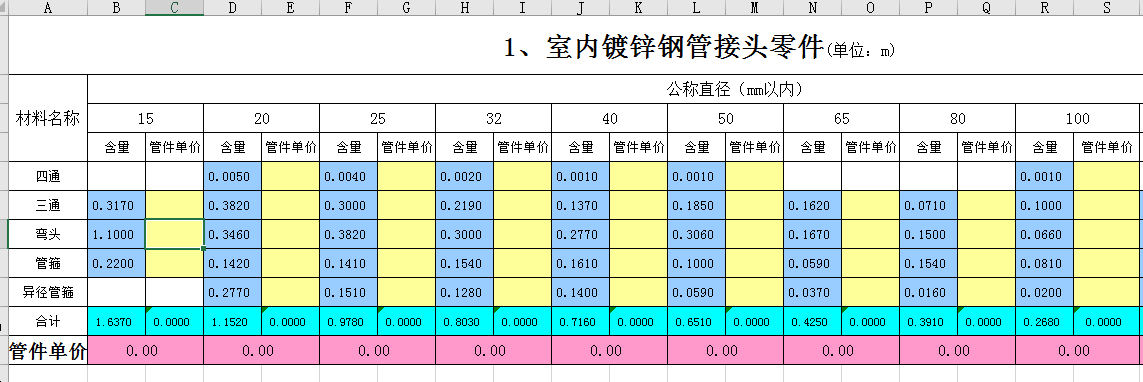The width and height of the screenshot is (1143, 382).
Task: Select the 合计 total 1.6370
Action: click(x=117, y=321)
